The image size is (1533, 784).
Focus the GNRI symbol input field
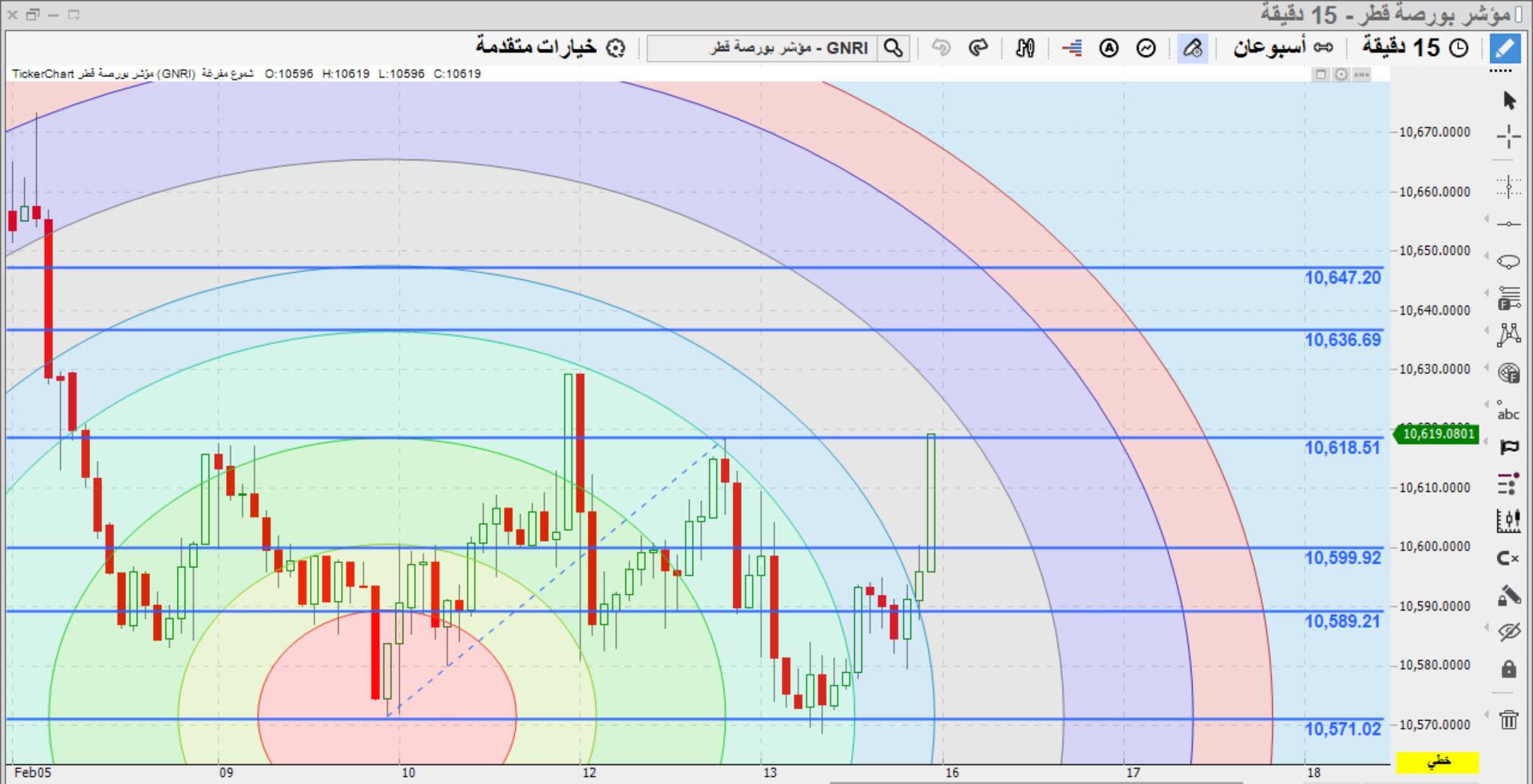click(763, 48)
